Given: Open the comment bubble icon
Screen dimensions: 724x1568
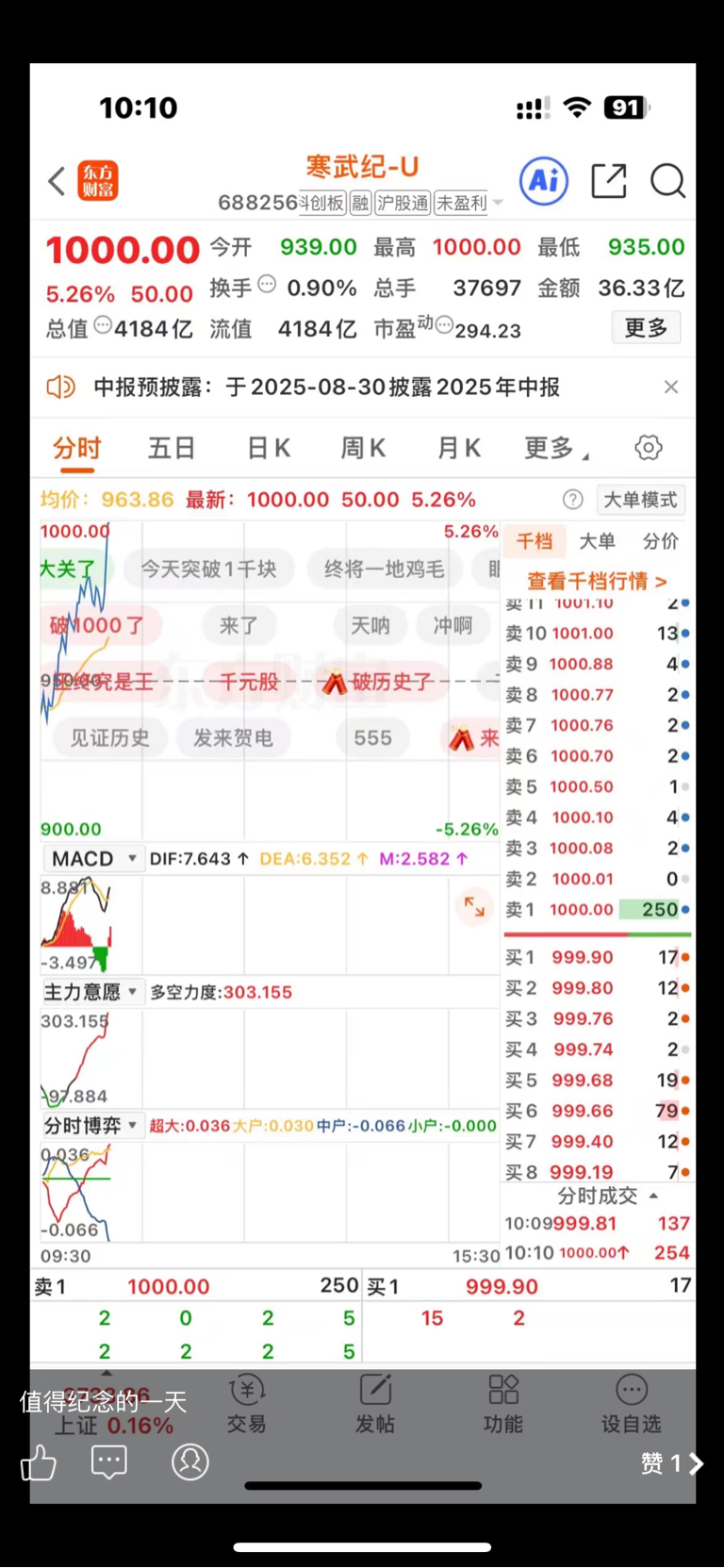Looking at the screenshot, I should click(x=109, y=1462).
